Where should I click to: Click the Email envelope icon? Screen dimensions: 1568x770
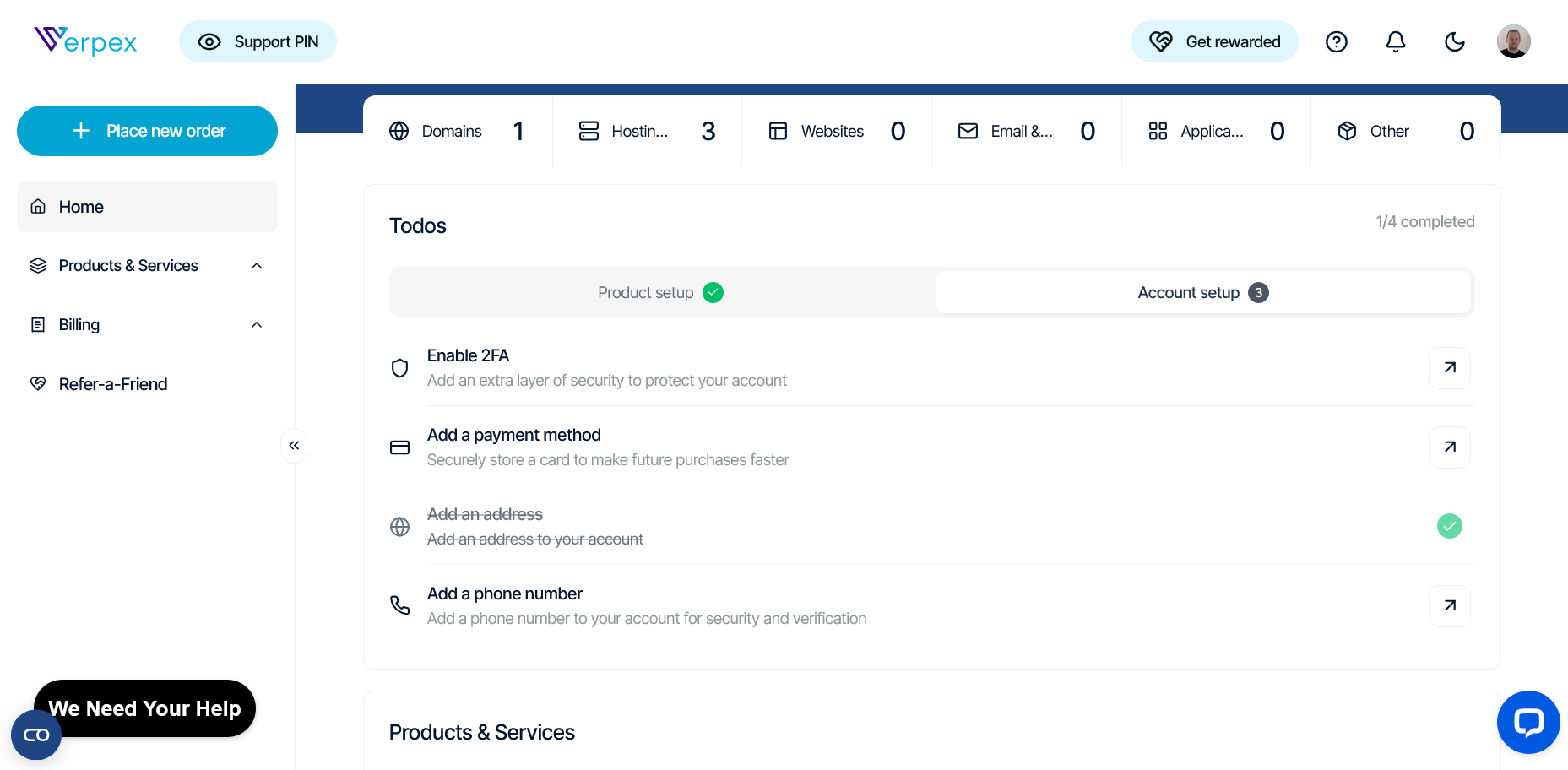(968, 131)
